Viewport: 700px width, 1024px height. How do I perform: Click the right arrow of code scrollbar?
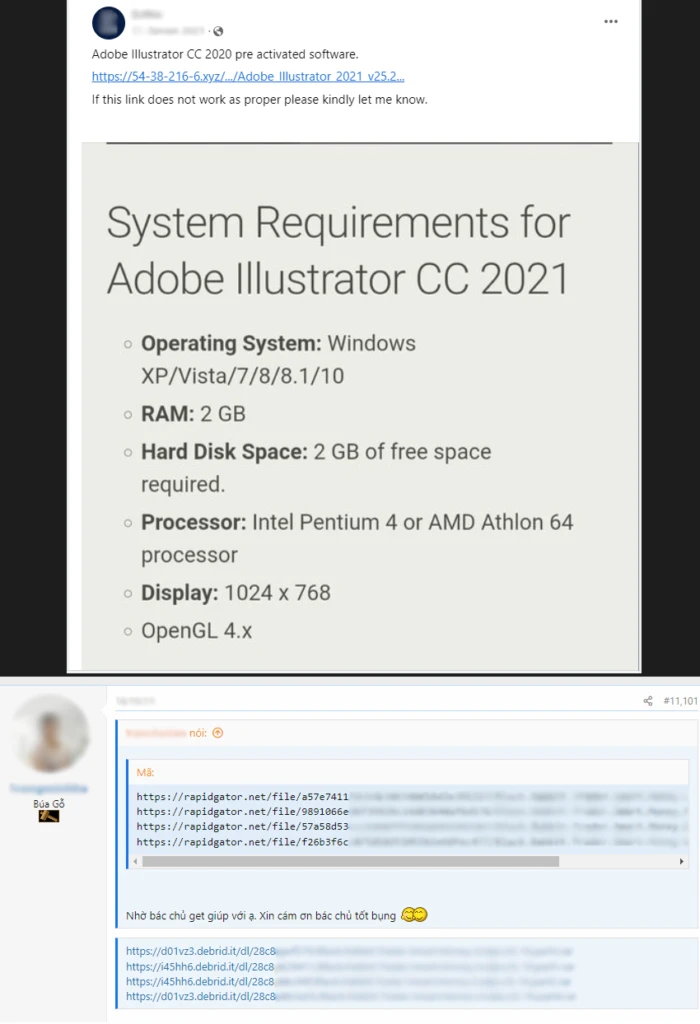tap(681, 861)
